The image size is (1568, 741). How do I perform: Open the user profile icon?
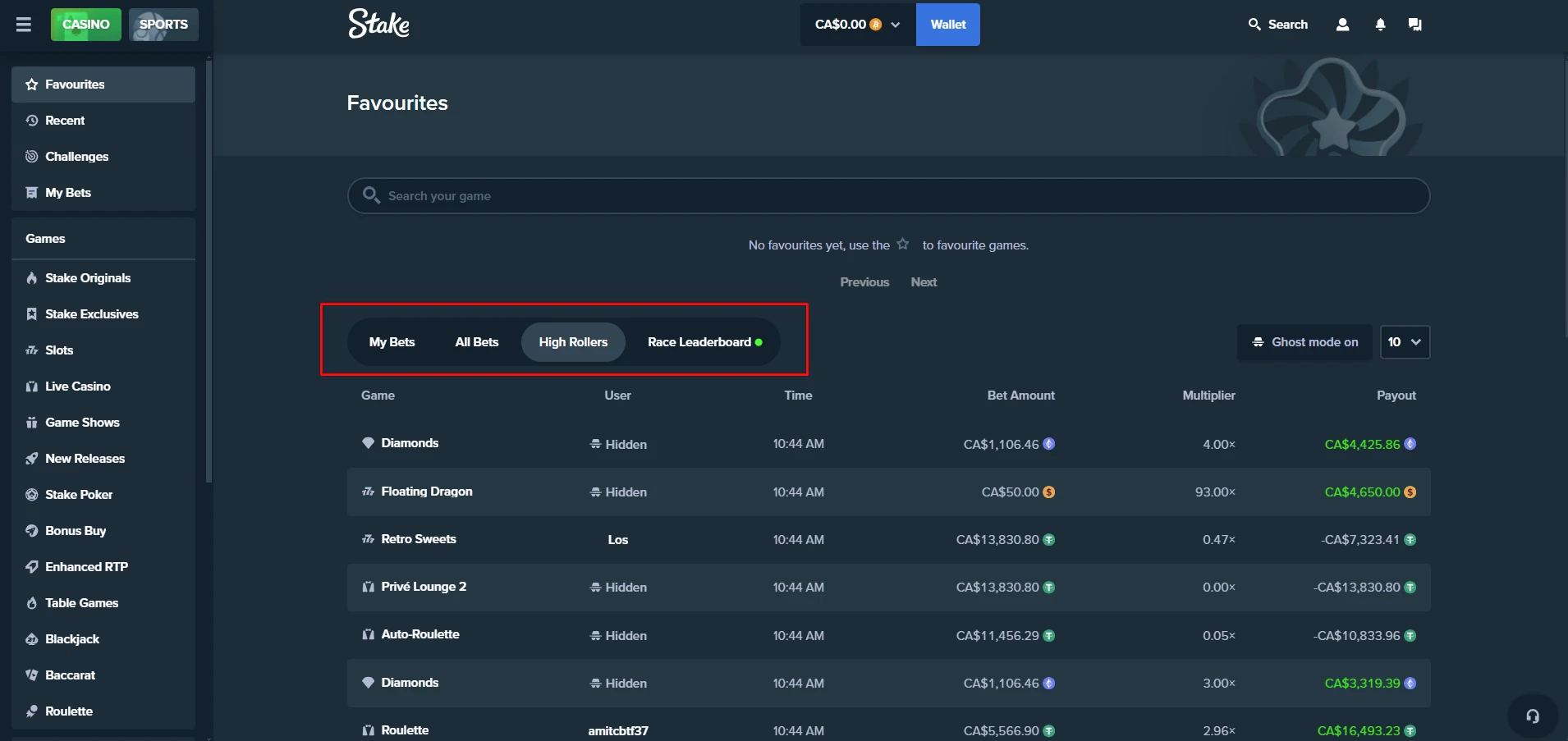coord(1342,25)
